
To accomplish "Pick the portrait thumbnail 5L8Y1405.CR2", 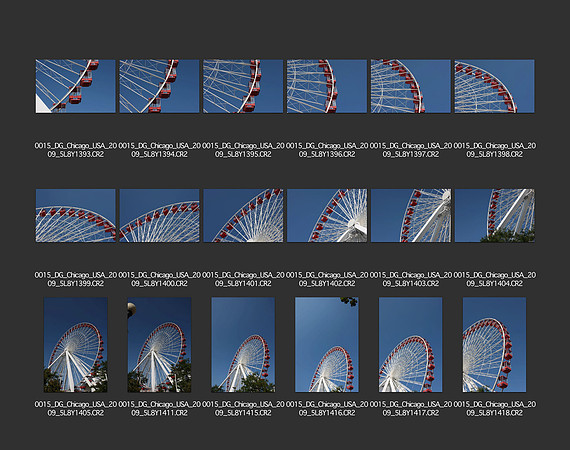I will tap(76, 345).
